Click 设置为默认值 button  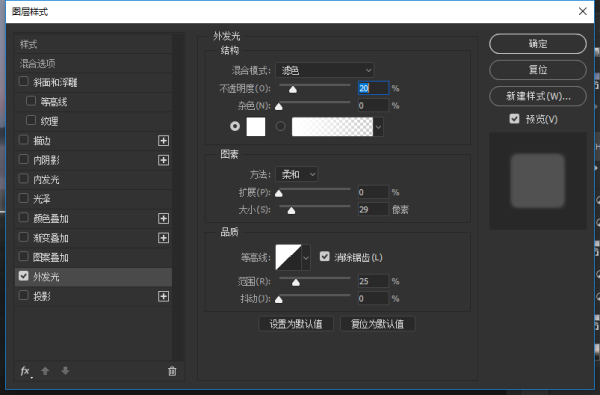296,324
